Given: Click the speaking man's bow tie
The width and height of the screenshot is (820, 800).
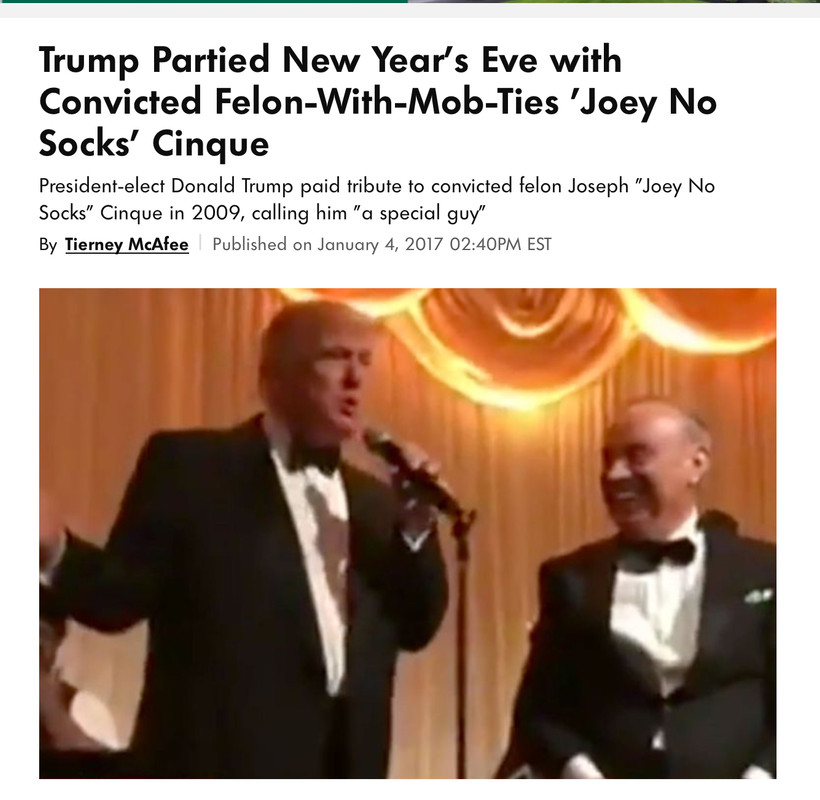Looking at the screenshot, I should point(314,460).
